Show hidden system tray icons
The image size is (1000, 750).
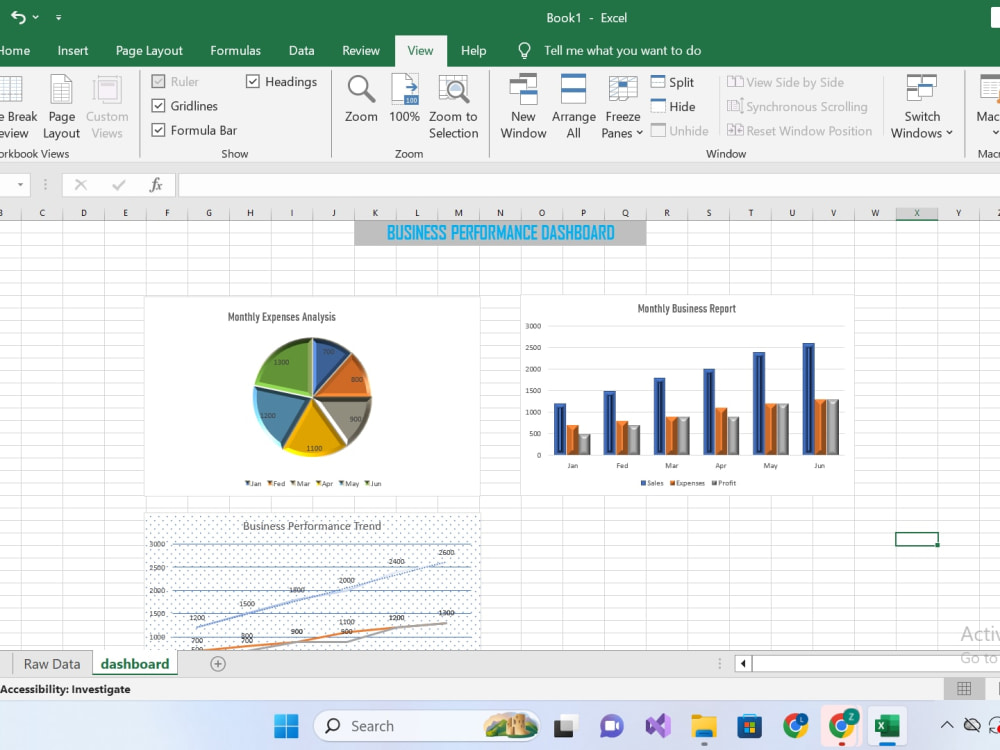click(x=947, y=725)
